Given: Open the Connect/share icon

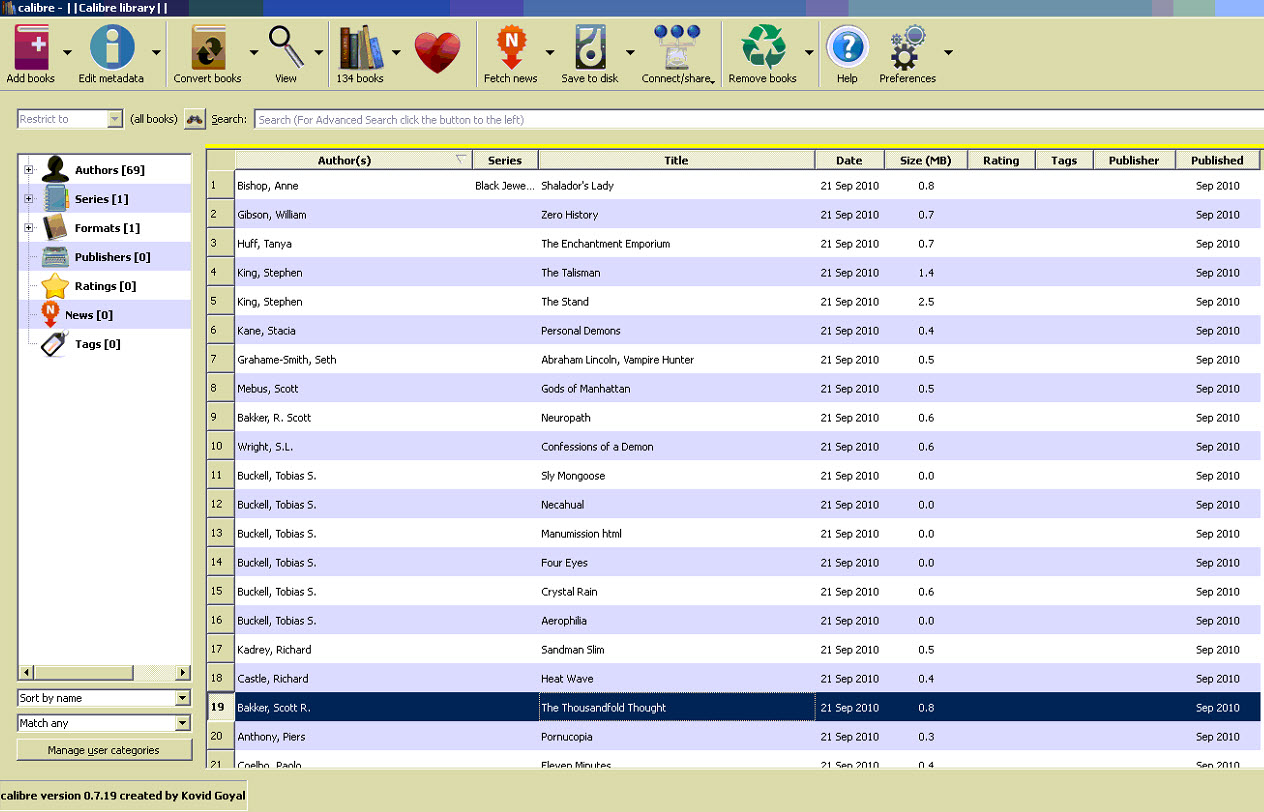Looking at the screenshot, I should [x=677, y=47].
